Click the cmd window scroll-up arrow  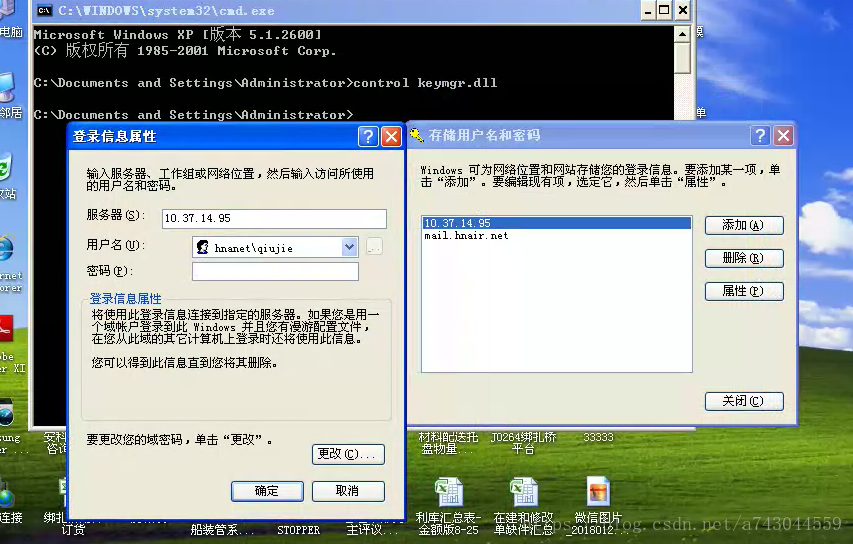[x=682, y=34]
